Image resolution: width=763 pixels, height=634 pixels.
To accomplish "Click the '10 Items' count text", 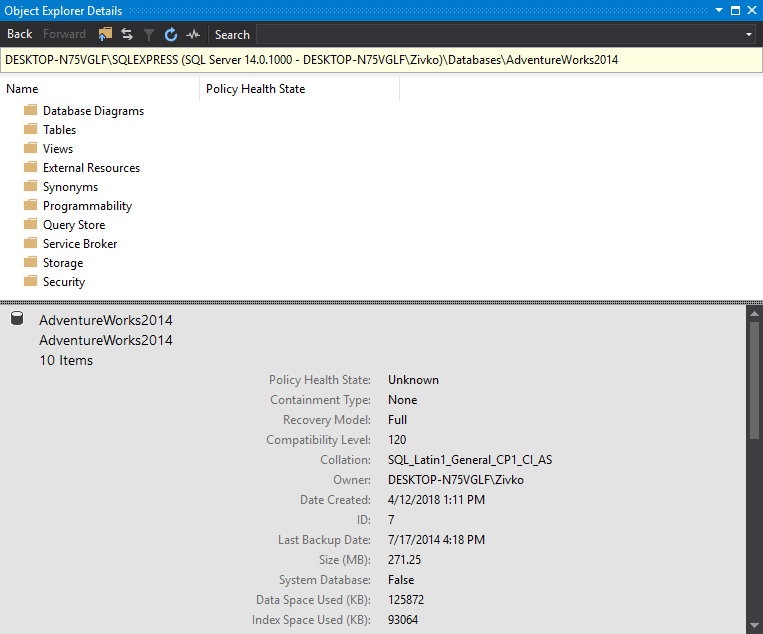I will click(x=66, y=361).
